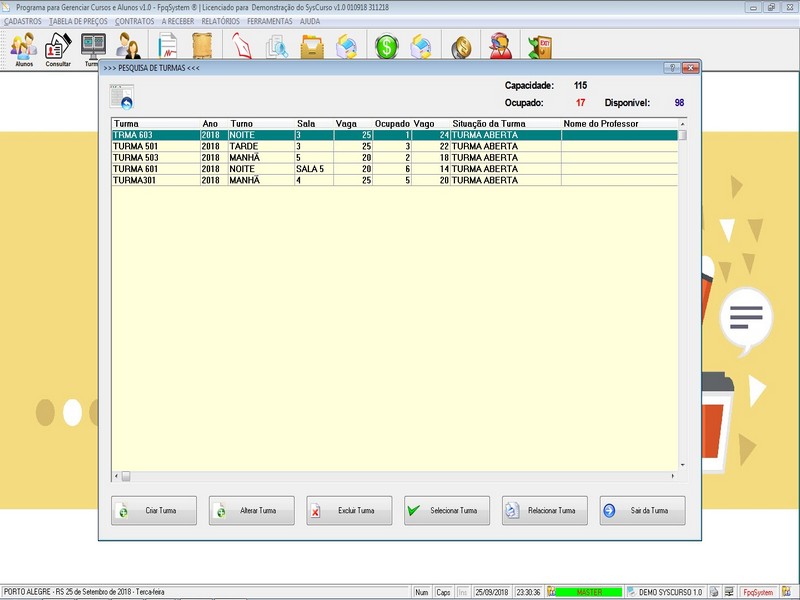Select the TURMA301 row
The height and width of the screenshot is (600, 800).
point(395,180)
